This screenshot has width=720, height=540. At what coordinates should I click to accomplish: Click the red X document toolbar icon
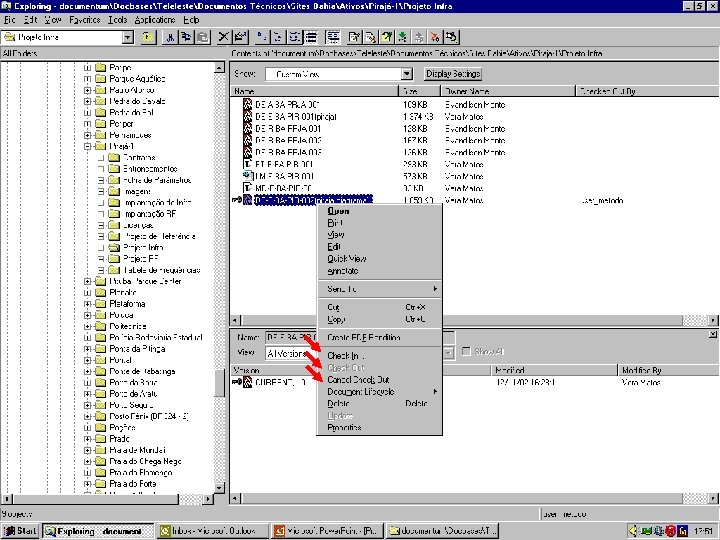tap(435, 37)
